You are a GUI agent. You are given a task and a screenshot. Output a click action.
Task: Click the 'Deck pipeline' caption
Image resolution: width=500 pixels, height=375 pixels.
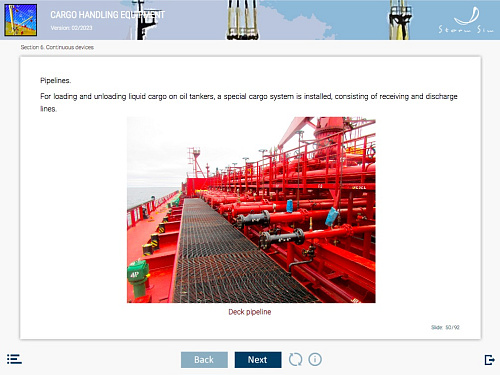pyautogui.click(x=250, y=312)
